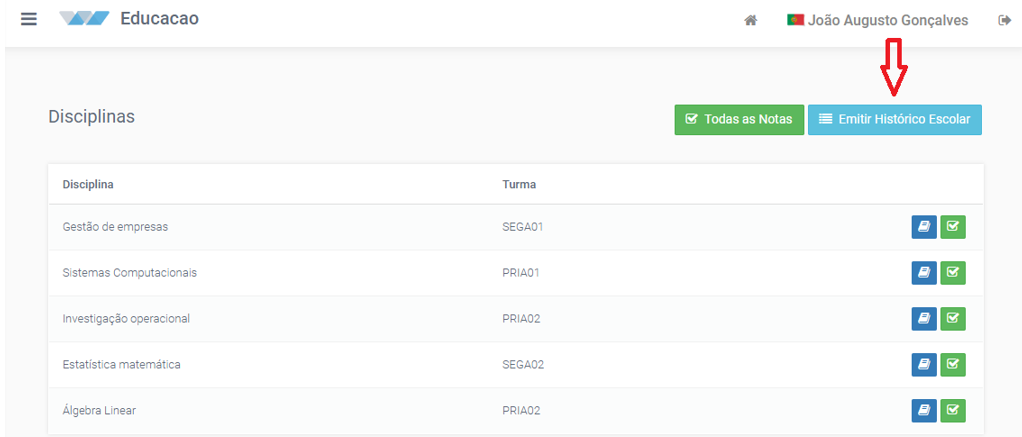
Task: Open blue book icon for Estatística matemática
Action: click(924, 365)
